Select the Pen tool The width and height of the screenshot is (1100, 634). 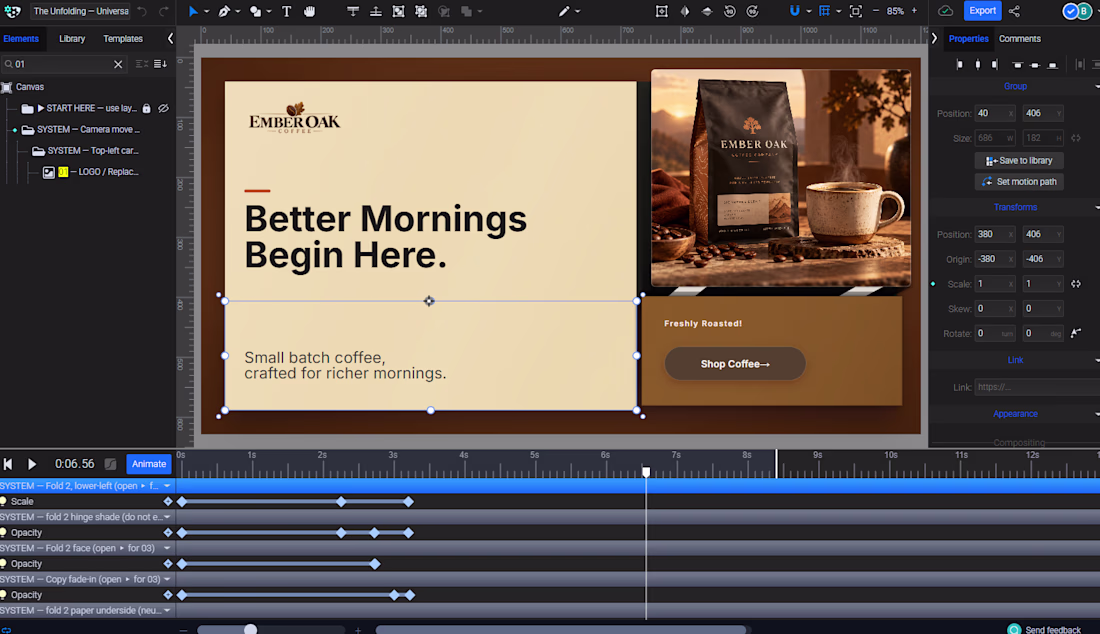tap(224, 11)
